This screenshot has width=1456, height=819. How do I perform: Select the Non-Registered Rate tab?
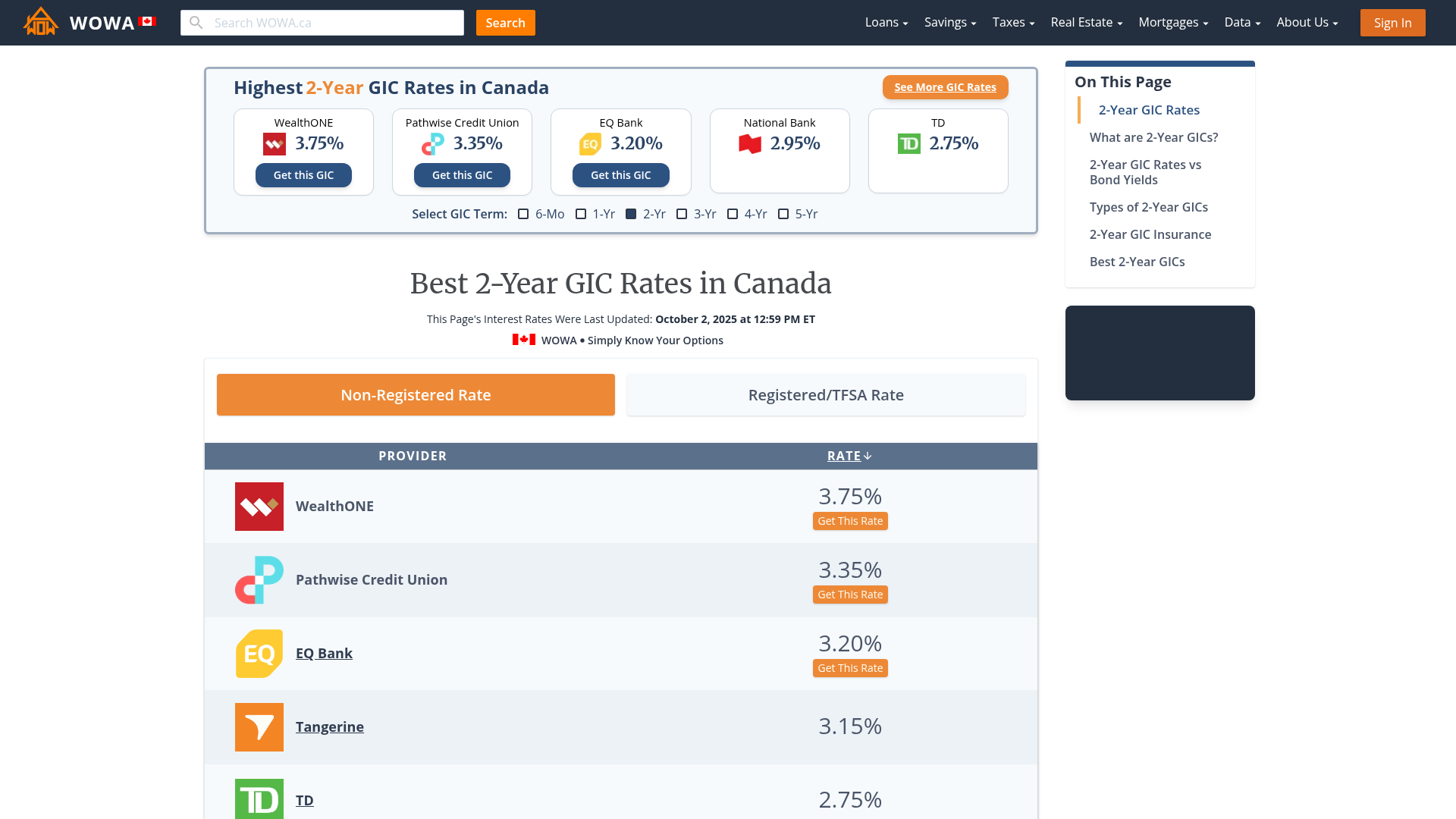(x=416, y=395)
